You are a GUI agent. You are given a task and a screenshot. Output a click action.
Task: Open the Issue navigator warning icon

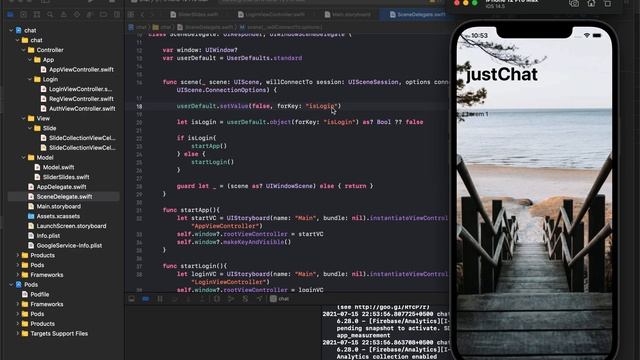[64, 15]
